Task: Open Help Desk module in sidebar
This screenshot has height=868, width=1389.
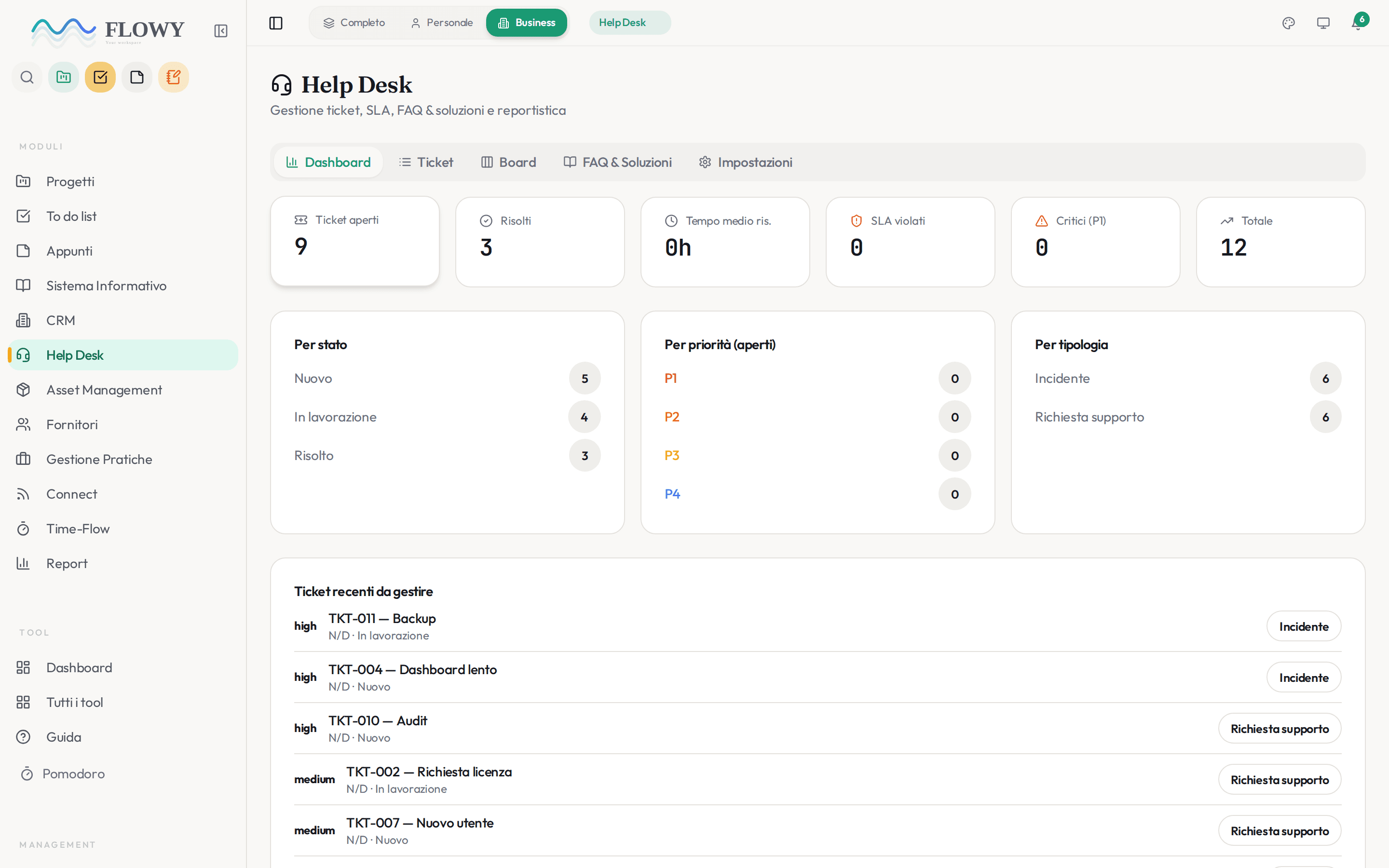Action: (x=123, y=355)
